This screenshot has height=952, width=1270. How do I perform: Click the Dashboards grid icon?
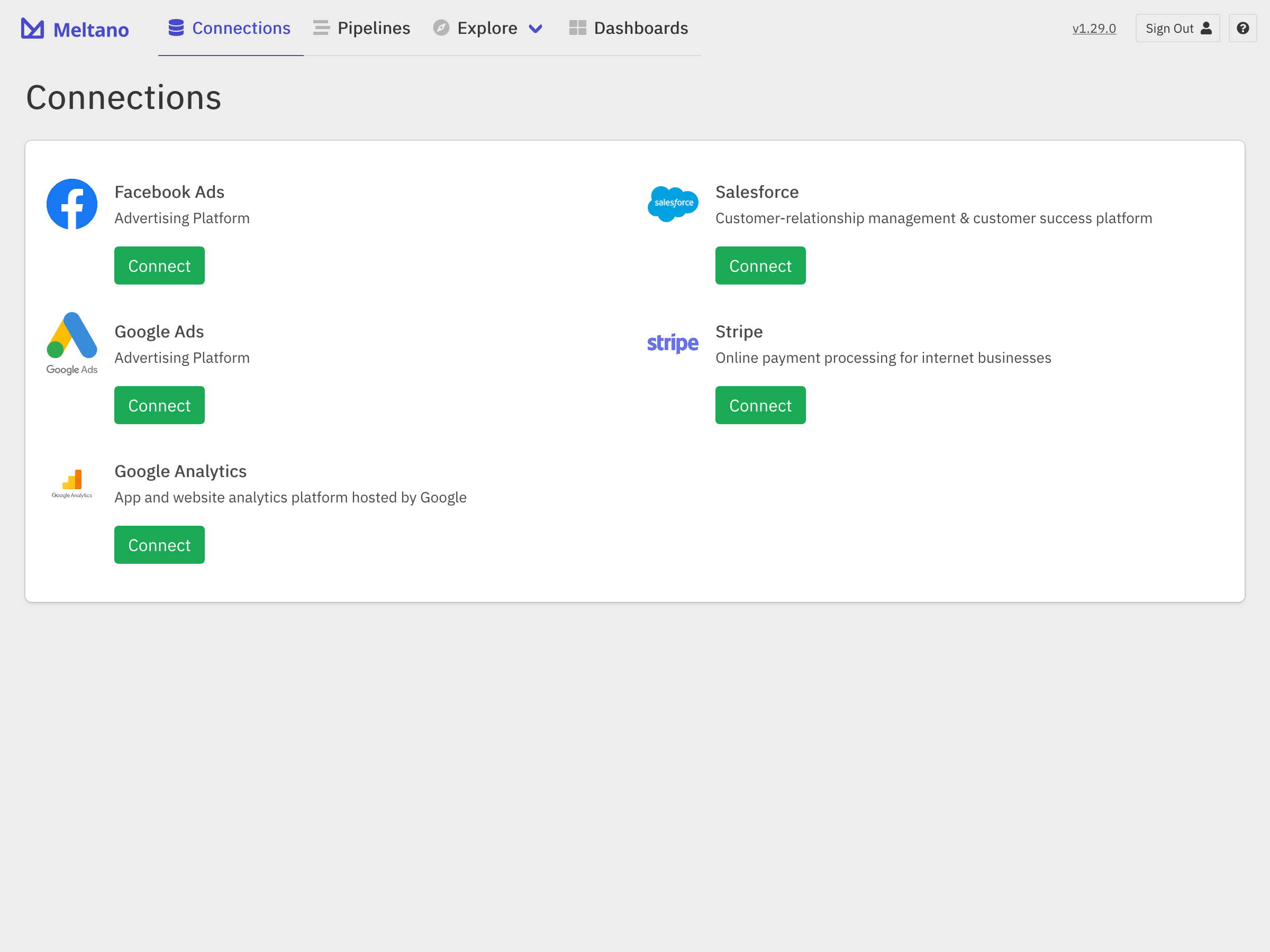pyautogui.click(x=577, y=28)
